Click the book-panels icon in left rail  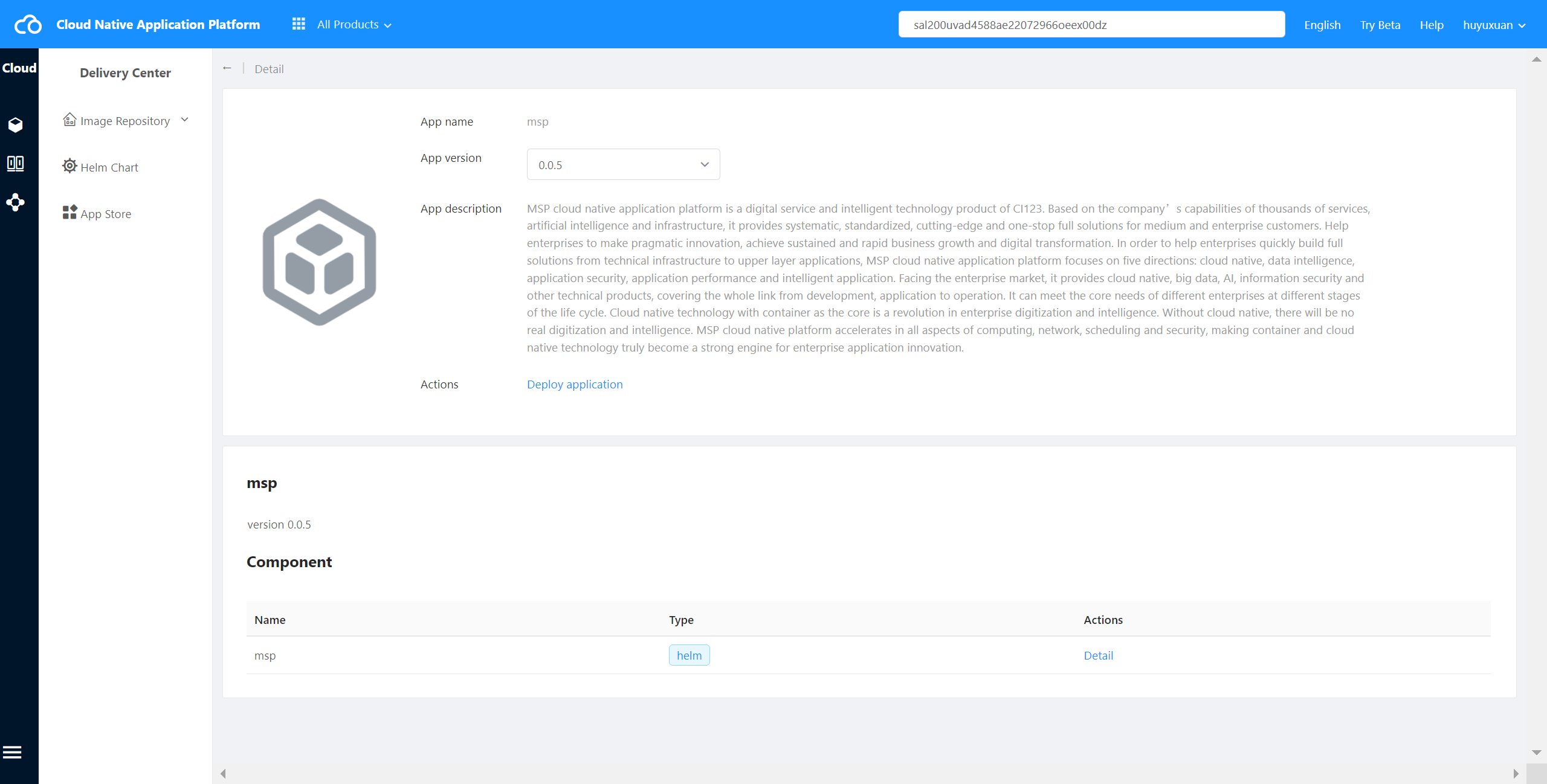coord(16,164)
